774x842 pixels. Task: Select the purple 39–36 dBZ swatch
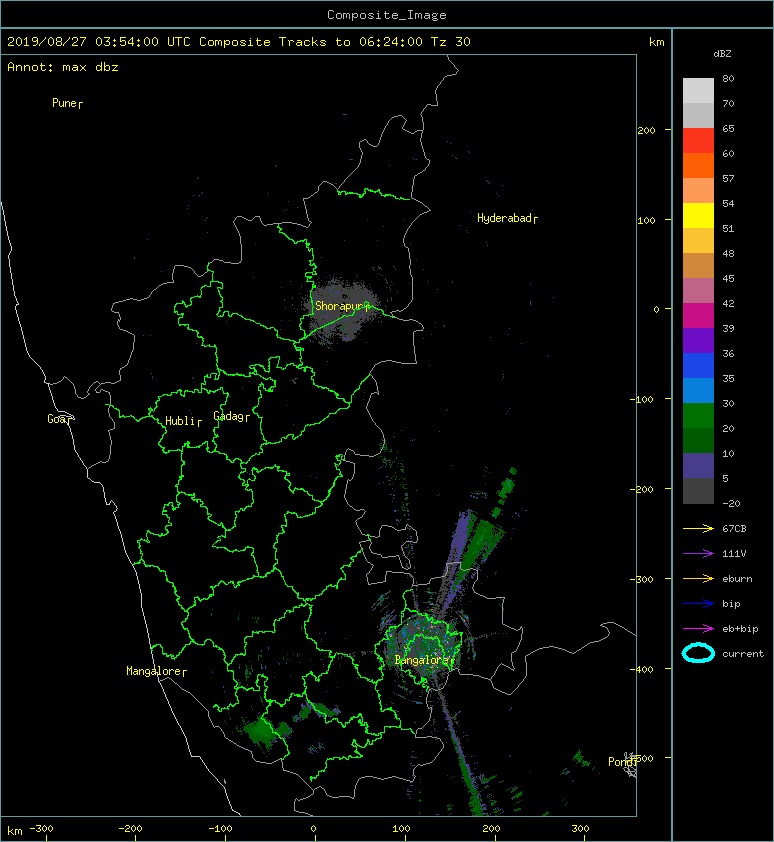point(698,340)
